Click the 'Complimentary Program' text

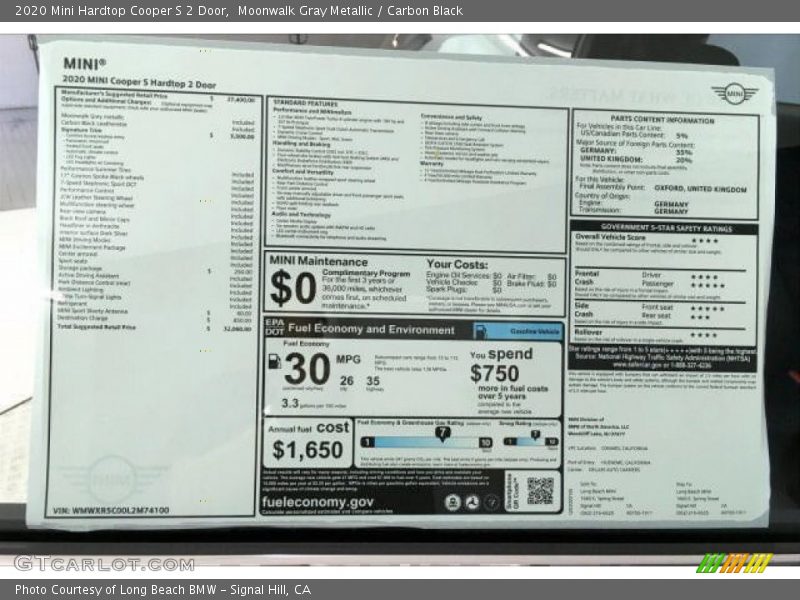click(366, 273)
